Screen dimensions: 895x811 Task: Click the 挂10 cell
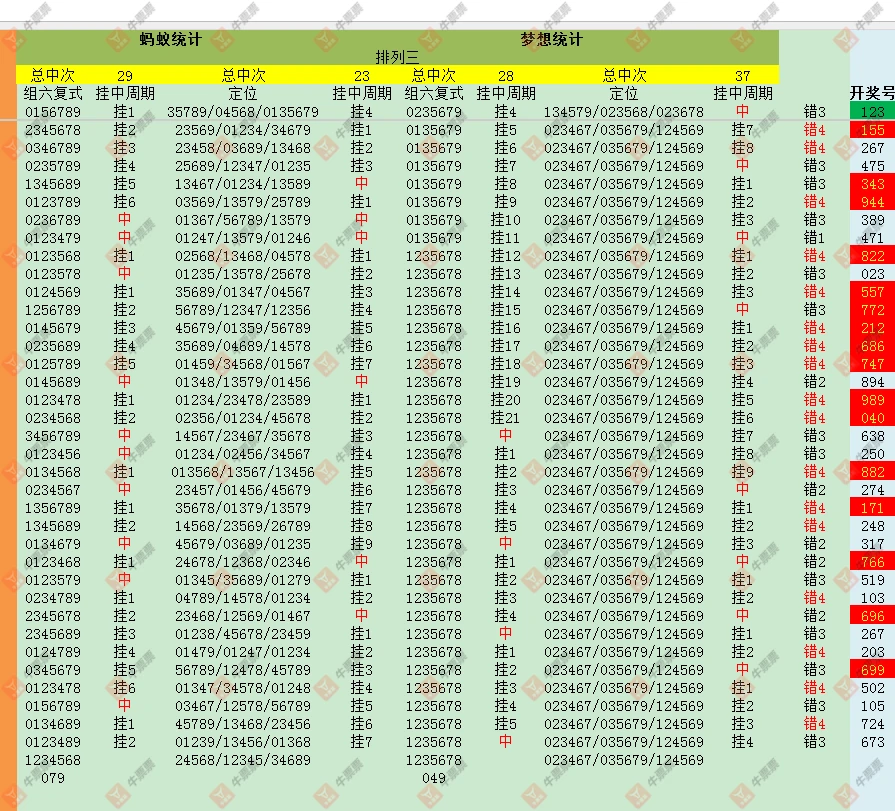point(506,220)
